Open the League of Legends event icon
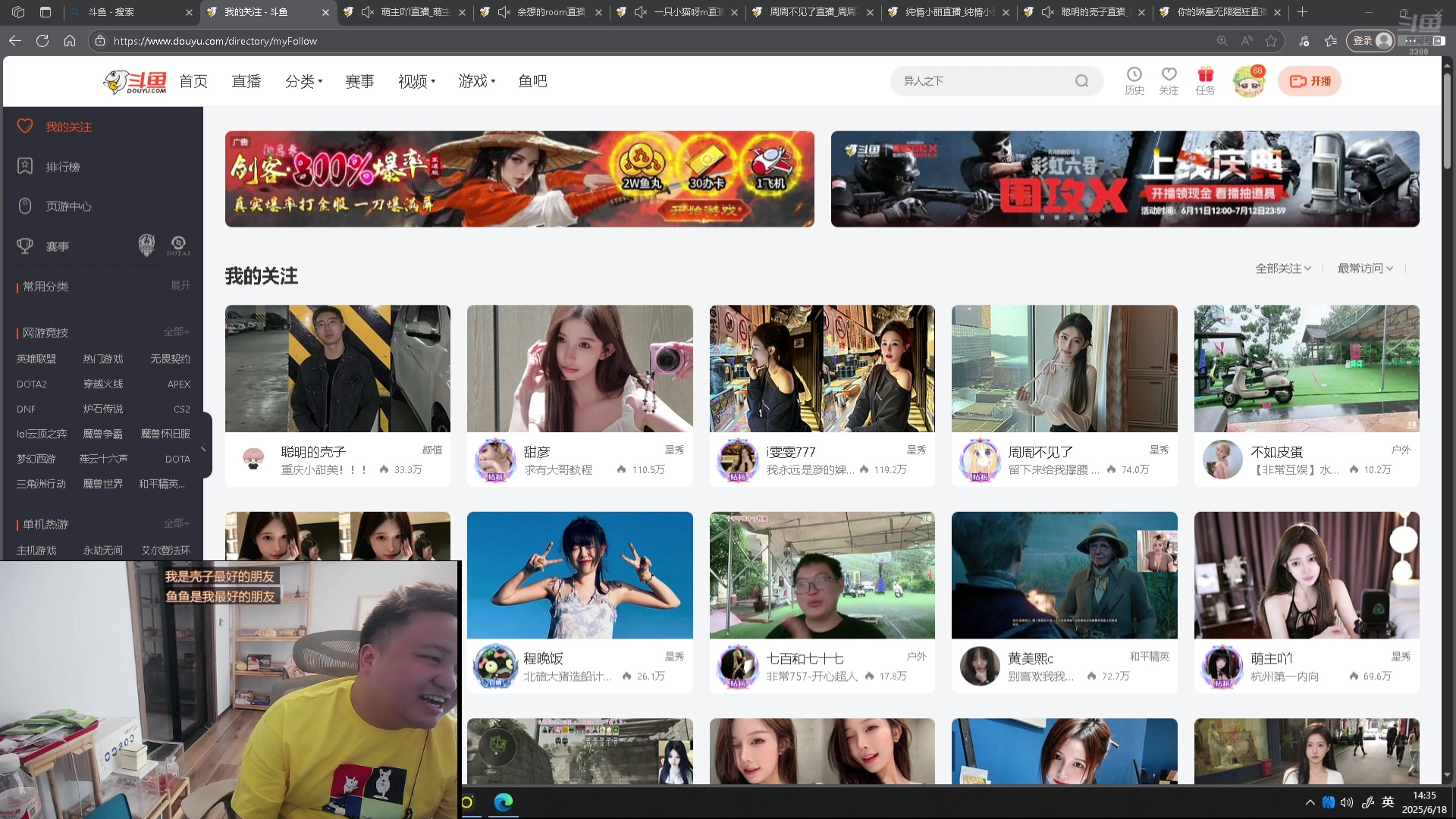 [x=146, y=246]
